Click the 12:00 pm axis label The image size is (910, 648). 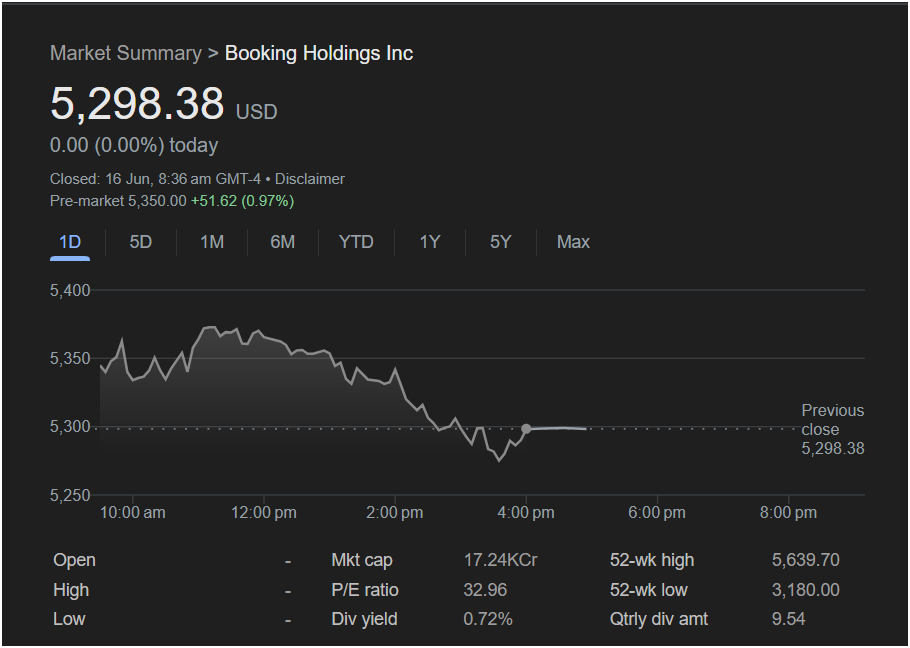(x=263, y=513)
